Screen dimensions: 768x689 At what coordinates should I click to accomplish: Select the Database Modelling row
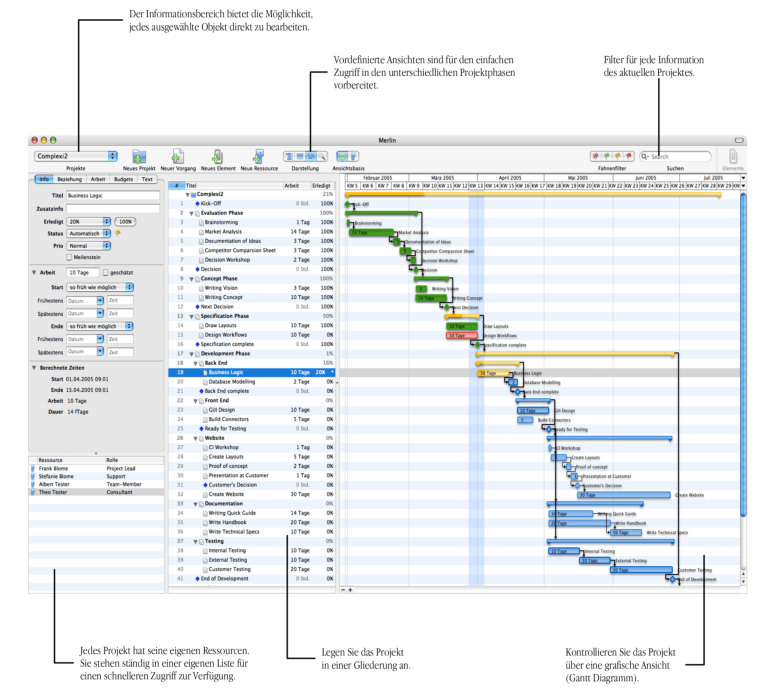click(x=252, y=382)
